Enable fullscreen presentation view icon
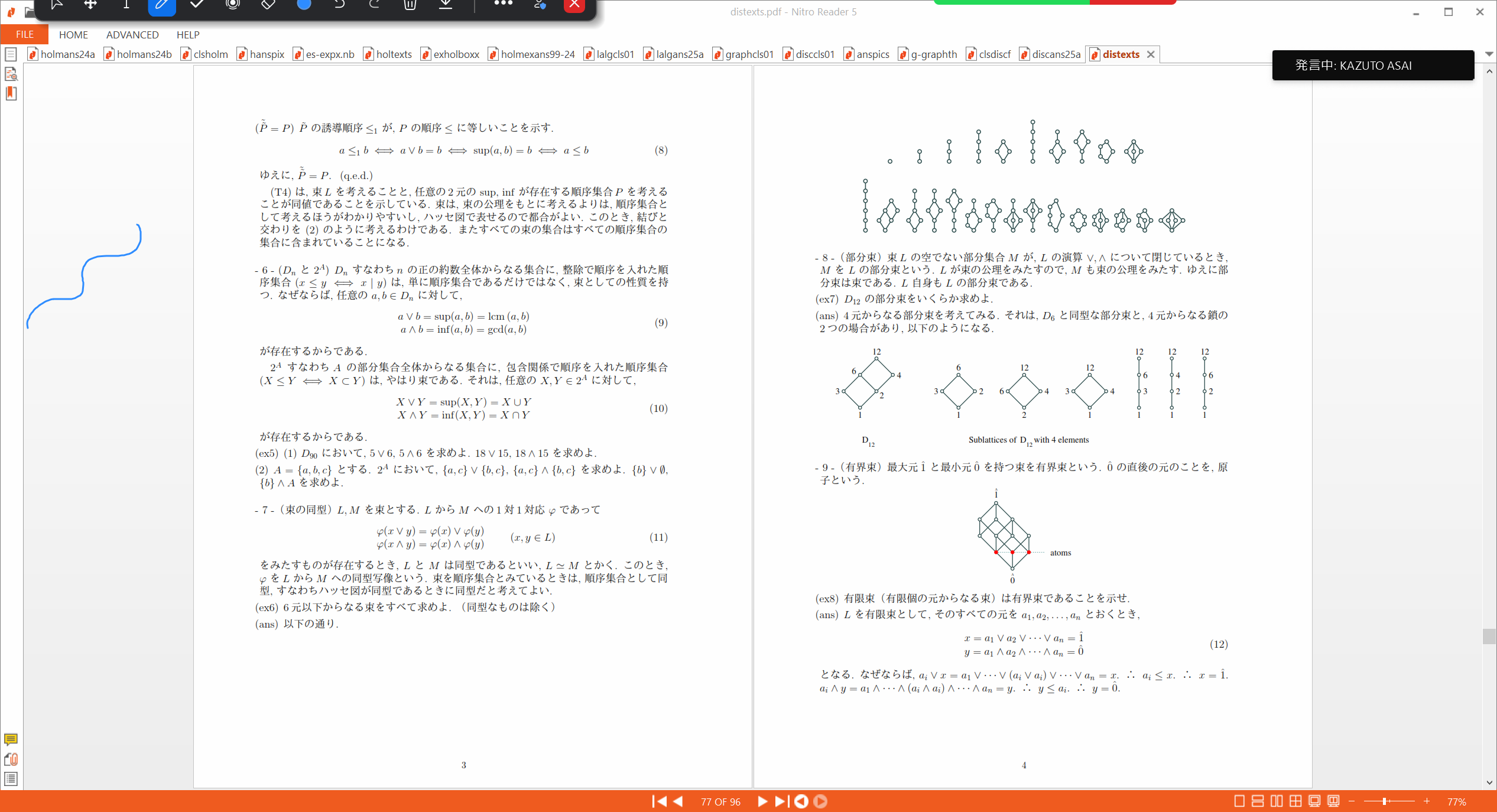This screenshot has height=812, width=1497. [x=1314, y=801]
